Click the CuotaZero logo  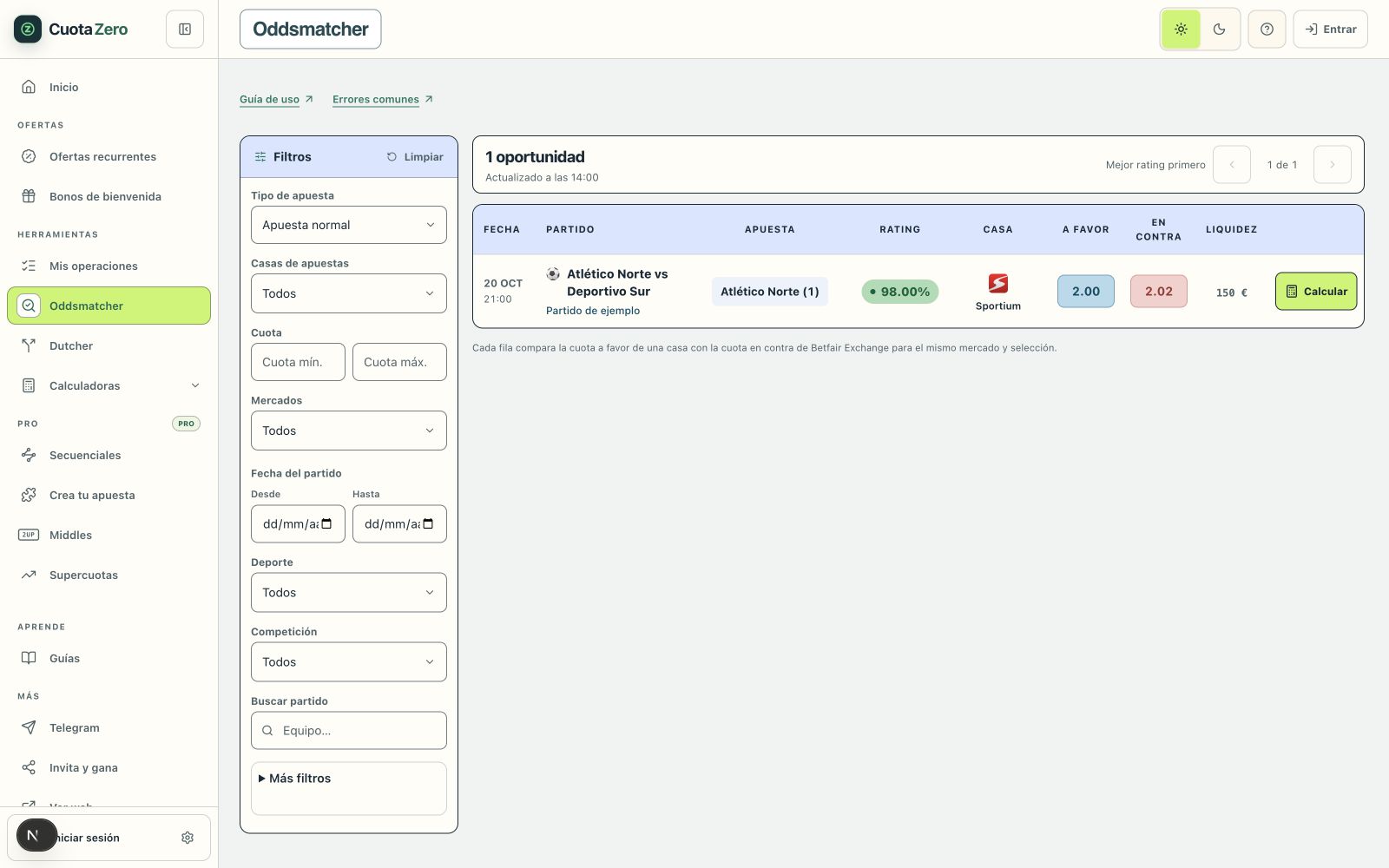tap(71, 30)
